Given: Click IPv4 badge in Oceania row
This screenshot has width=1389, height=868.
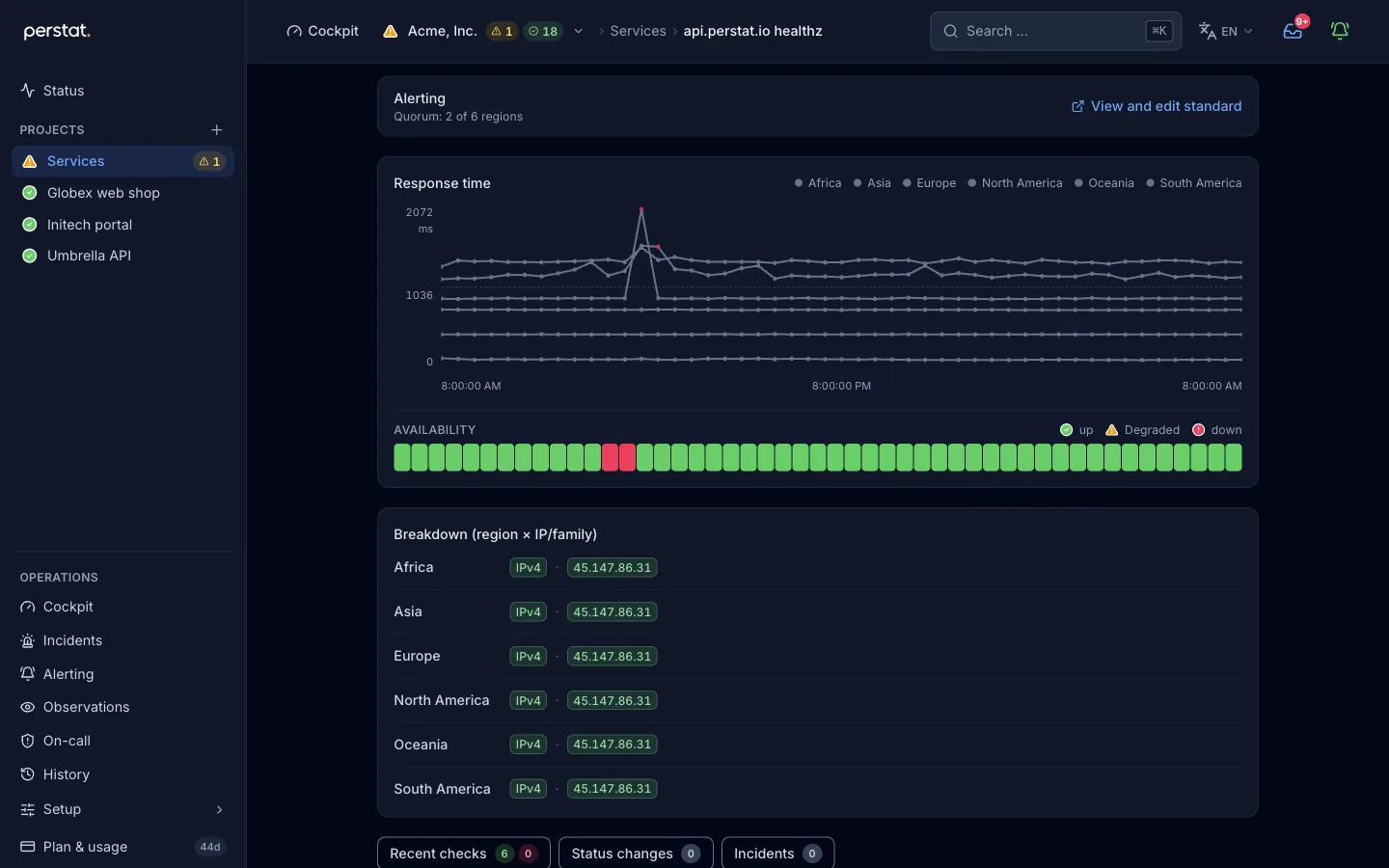Looking at the screenshot, I should (x=528, y=745).
